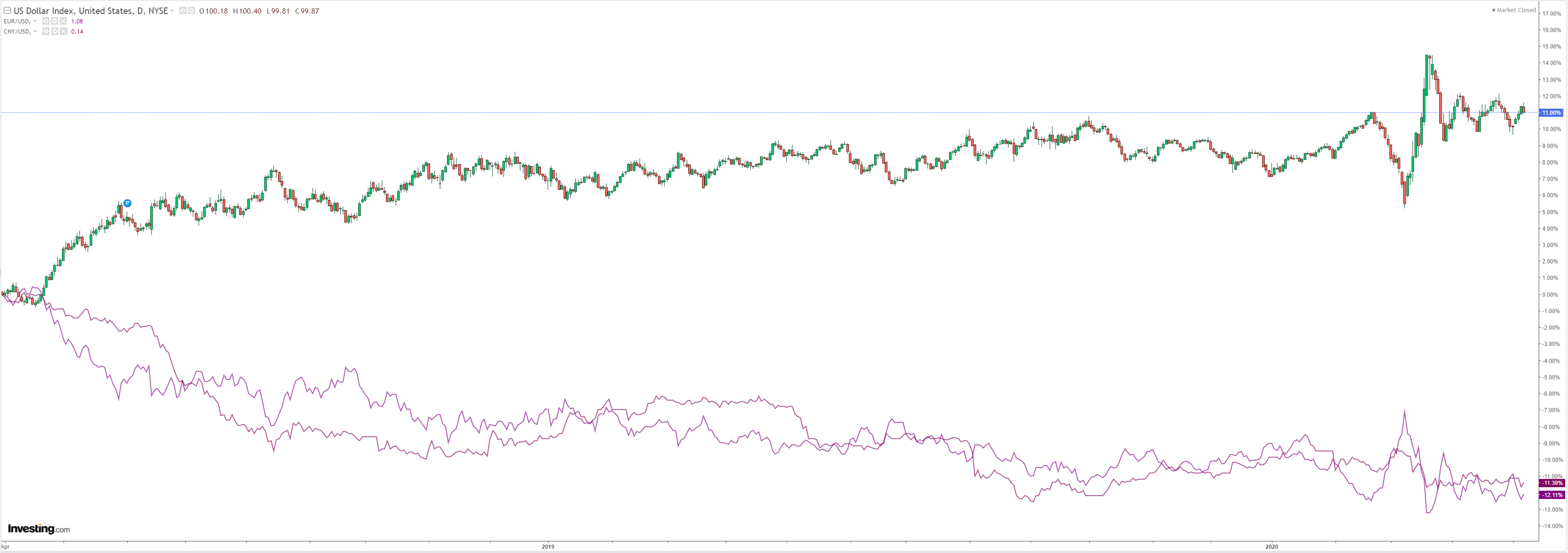Remove the CNY/USD comparison series
The height and width of the screenshot is (553, 1568).
[x=63, y=31]
